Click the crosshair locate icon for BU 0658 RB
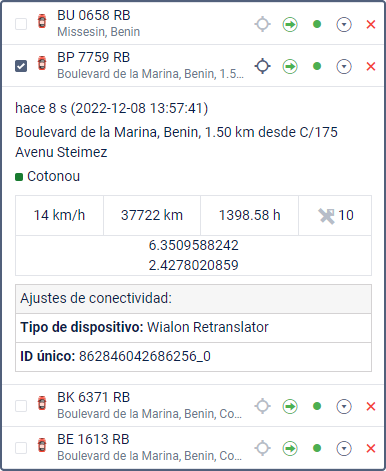 coord(263,24)
